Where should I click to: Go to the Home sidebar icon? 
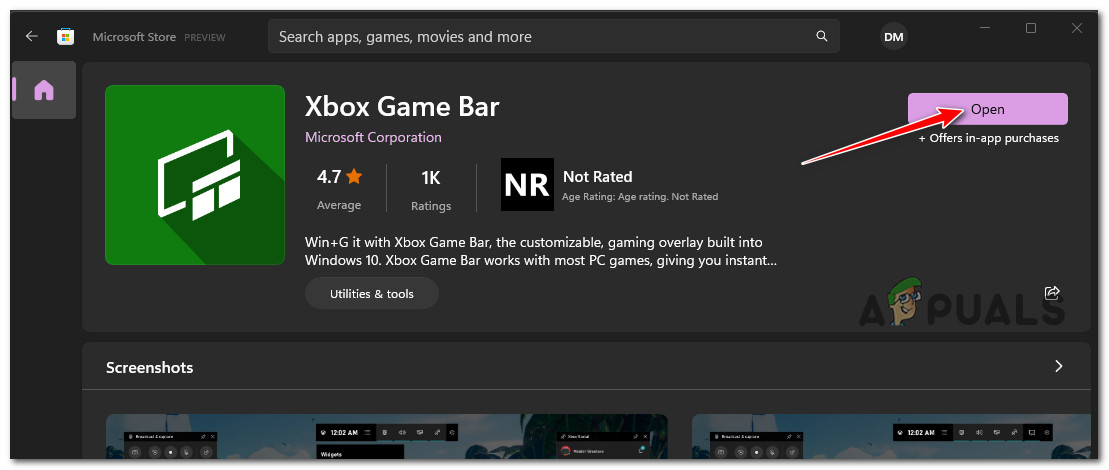point(44,90)
